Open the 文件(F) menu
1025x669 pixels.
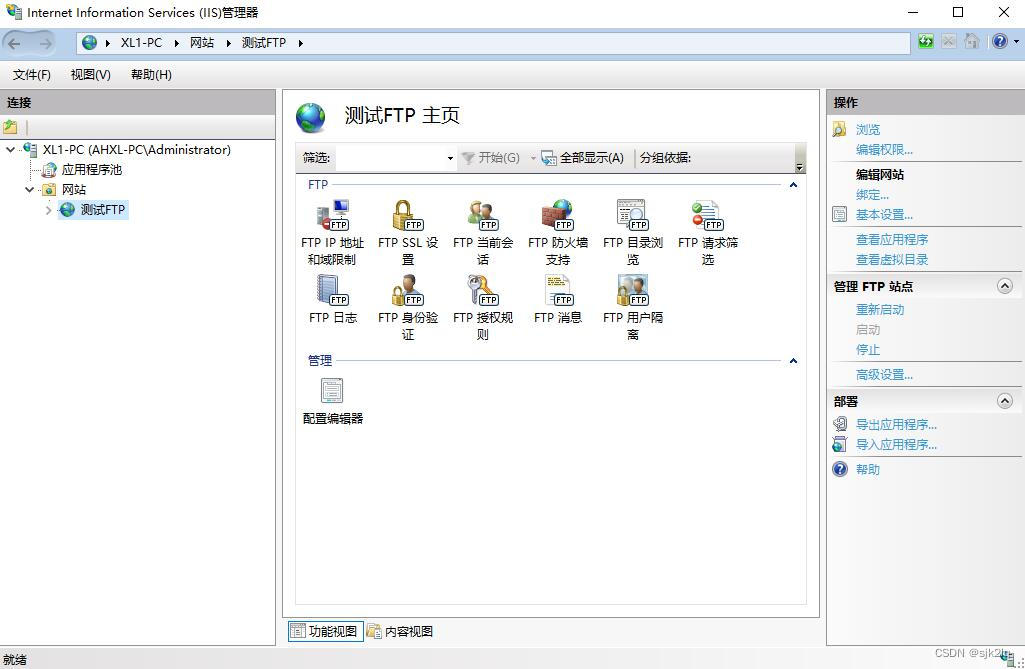31,75
